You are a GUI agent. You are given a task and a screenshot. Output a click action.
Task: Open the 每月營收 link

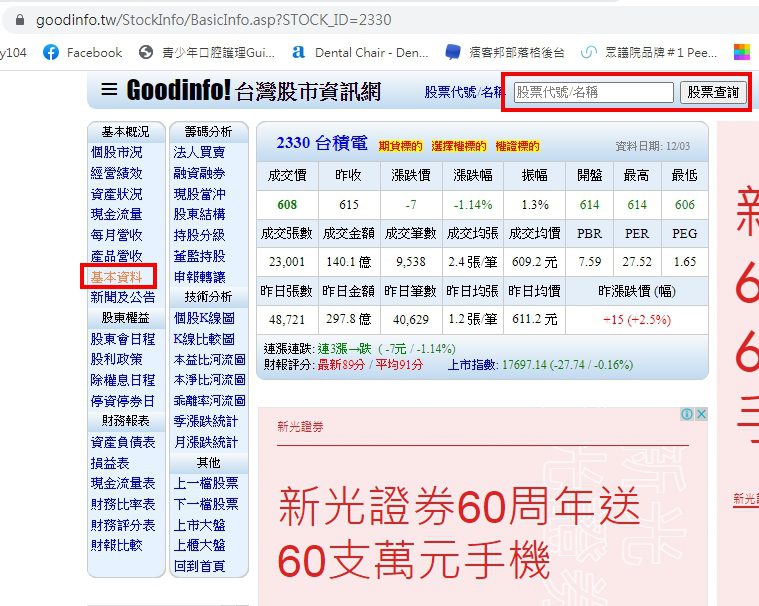pyautogui.click(x=116, y=235)
